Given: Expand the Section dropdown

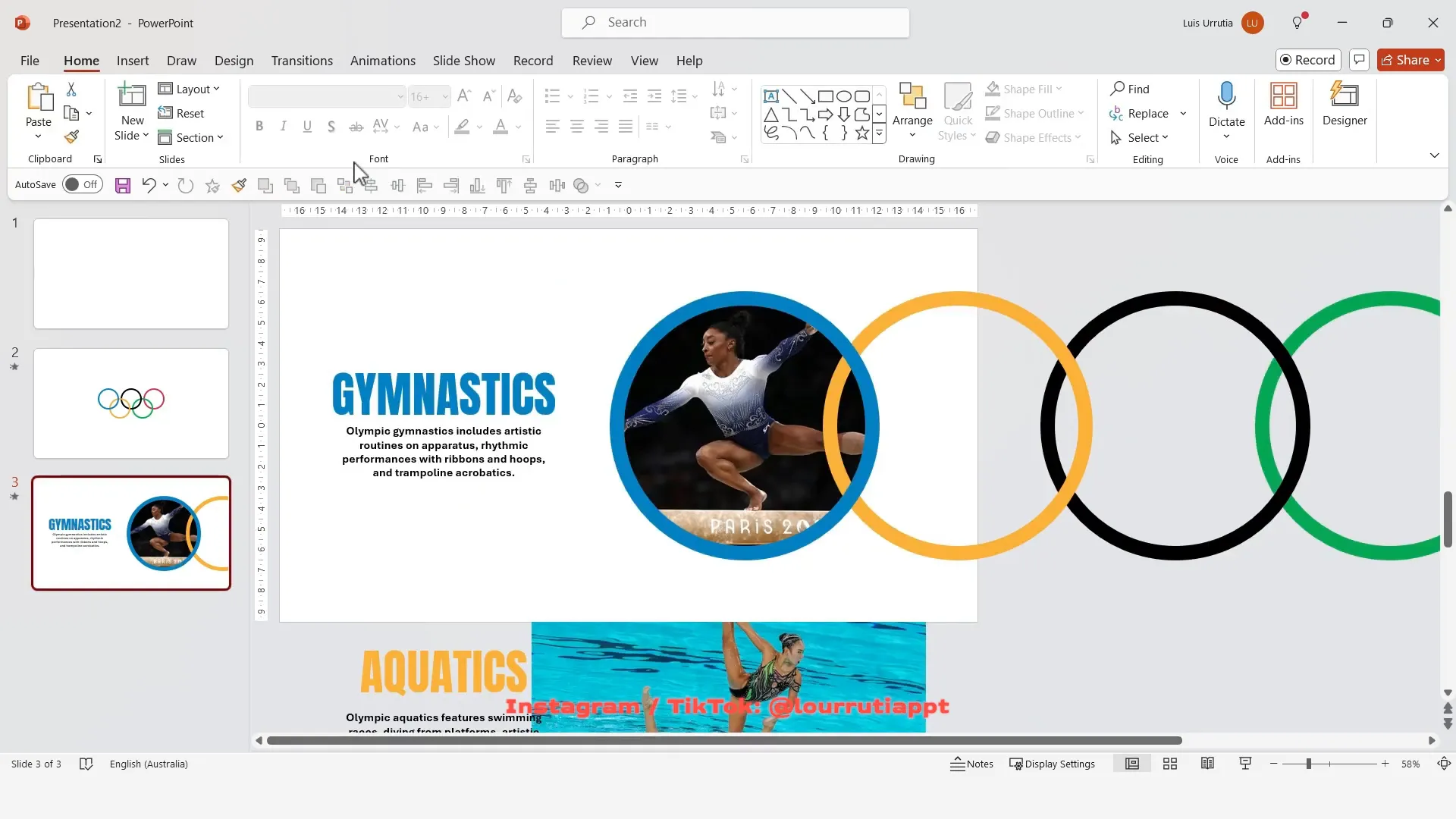Looking at the screenshot, I should 190,137.
